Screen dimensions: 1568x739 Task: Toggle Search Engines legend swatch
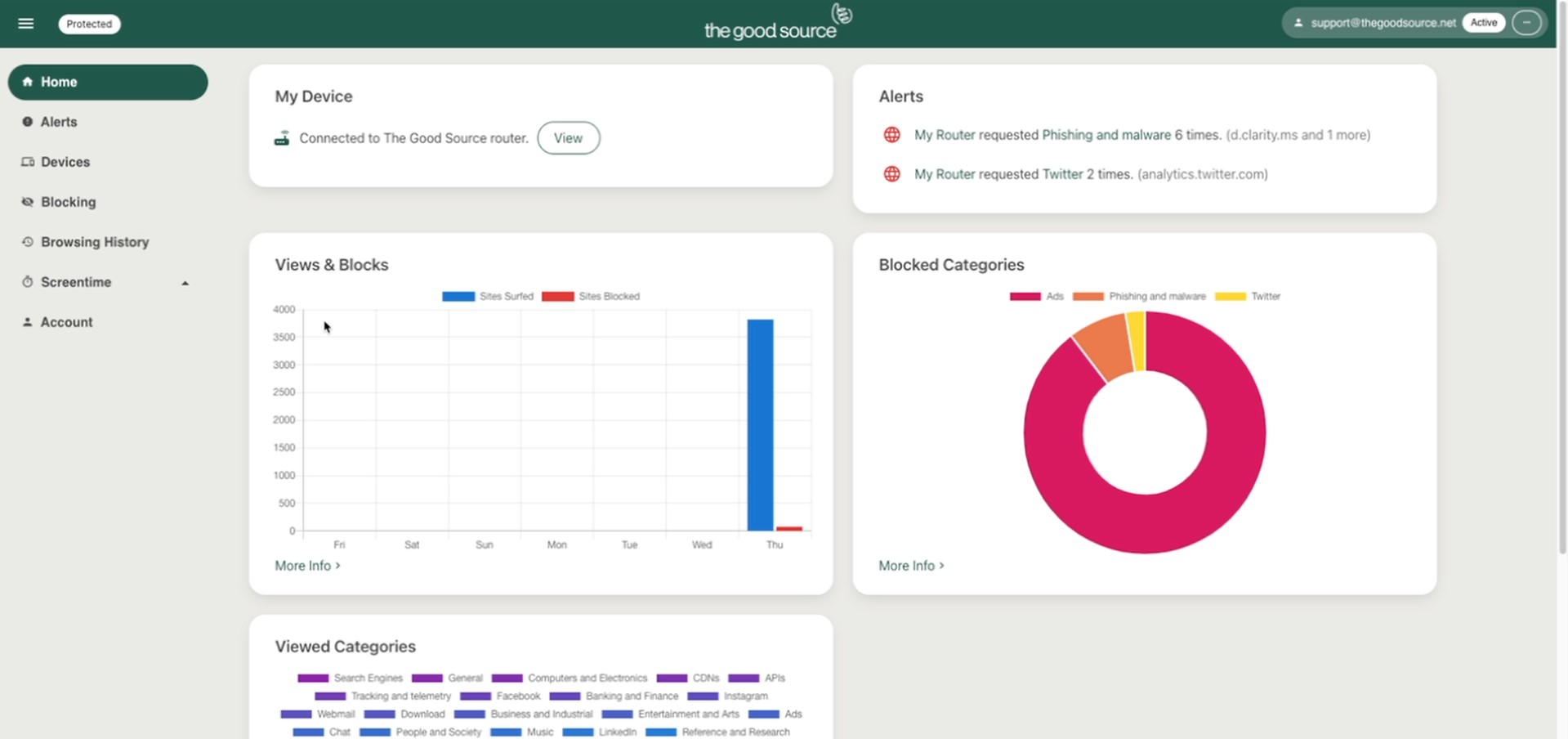(313, 679)
